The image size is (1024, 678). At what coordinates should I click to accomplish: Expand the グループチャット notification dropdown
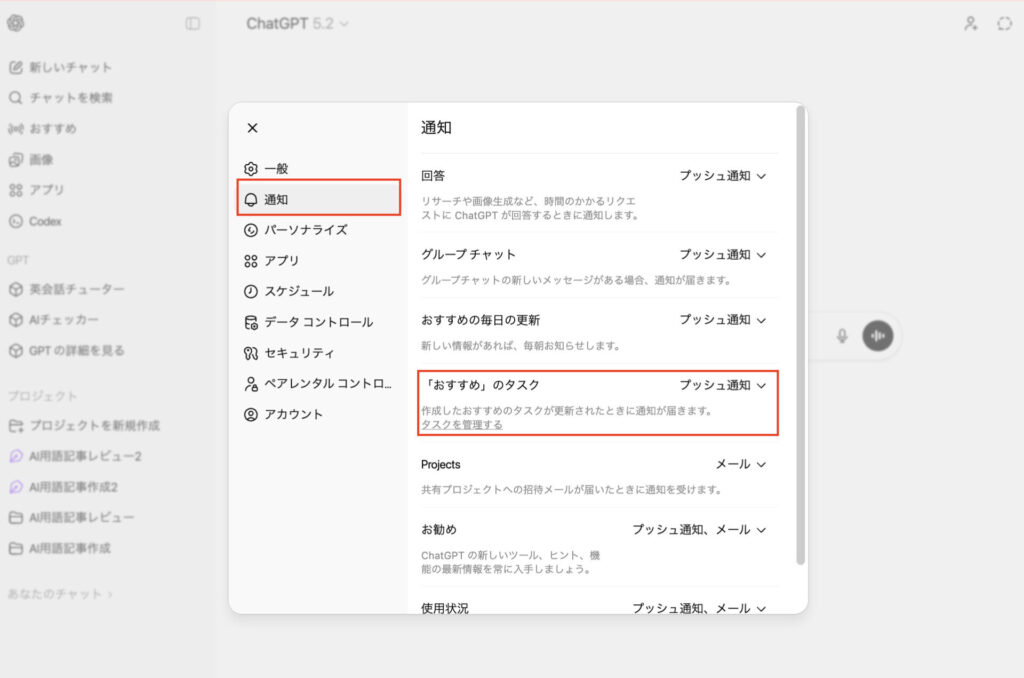[723, 255]
